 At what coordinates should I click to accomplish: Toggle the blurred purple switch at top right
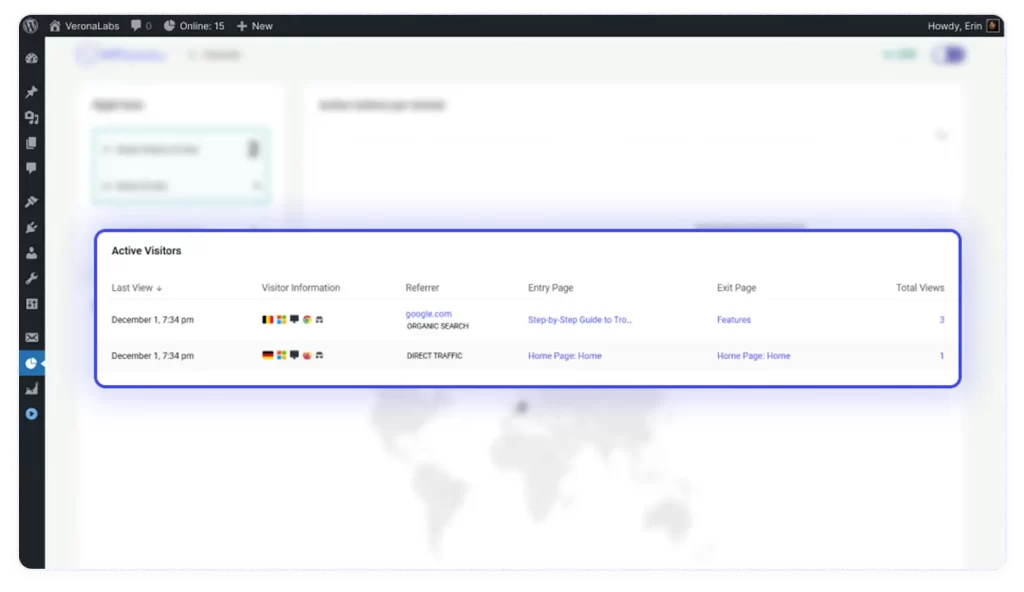(947, 55)
